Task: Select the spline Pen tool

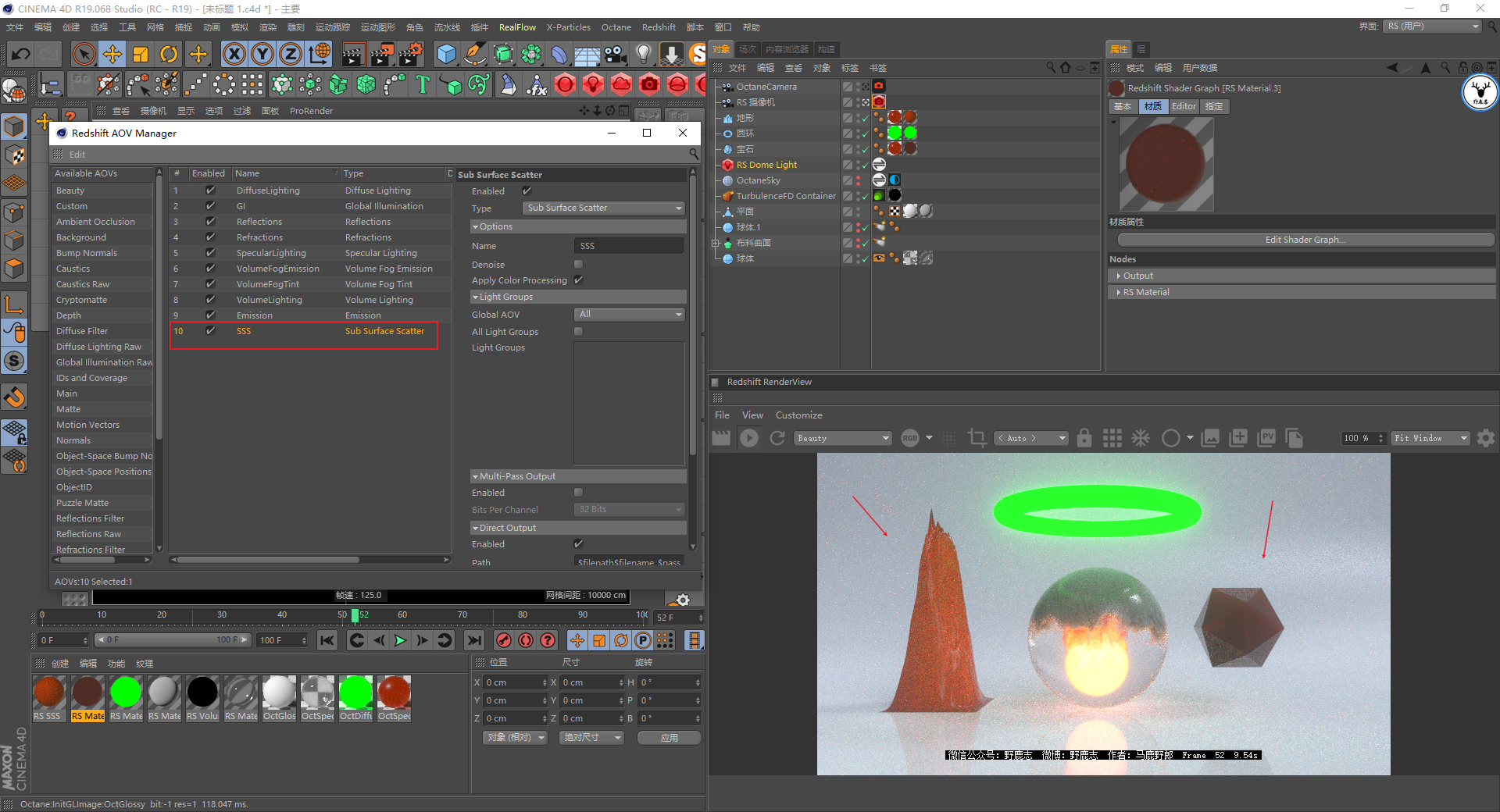Action: pos(475,54)
